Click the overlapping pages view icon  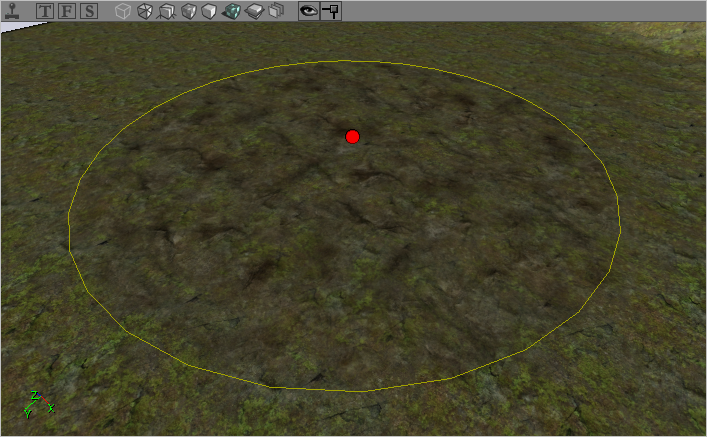tap(275, 12)
